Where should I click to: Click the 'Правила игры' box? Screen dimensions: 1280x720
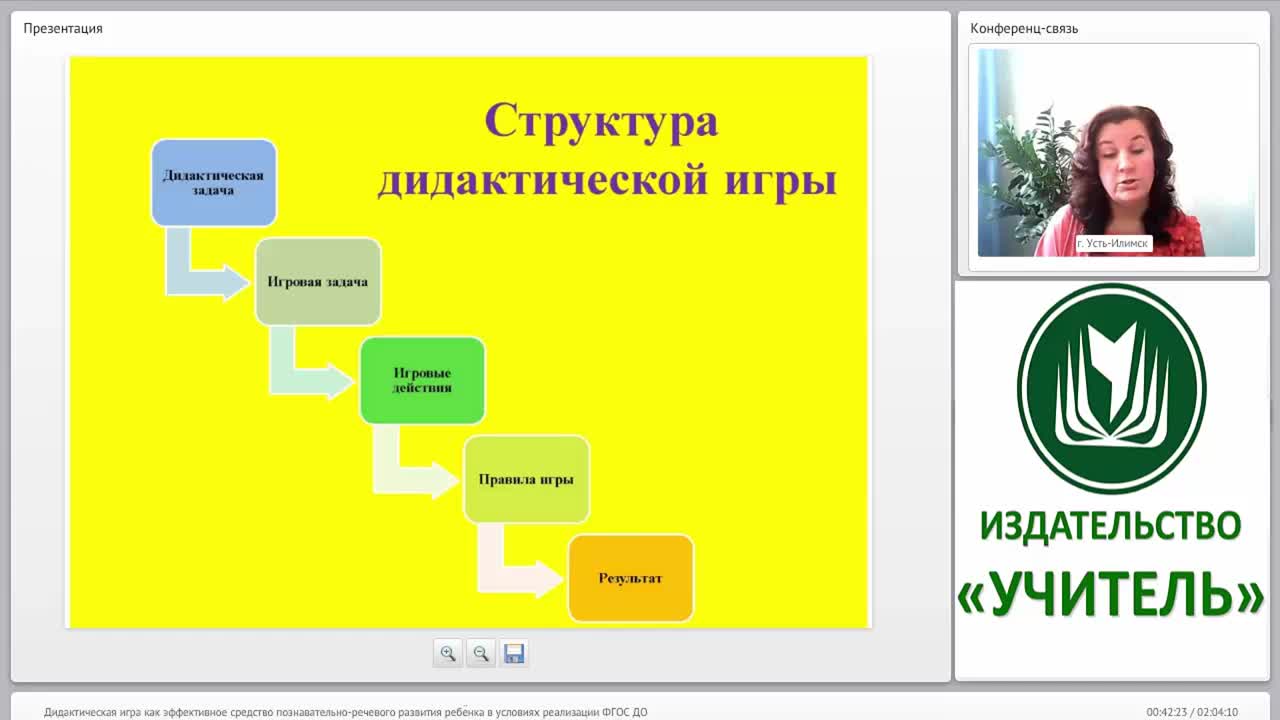526,479
